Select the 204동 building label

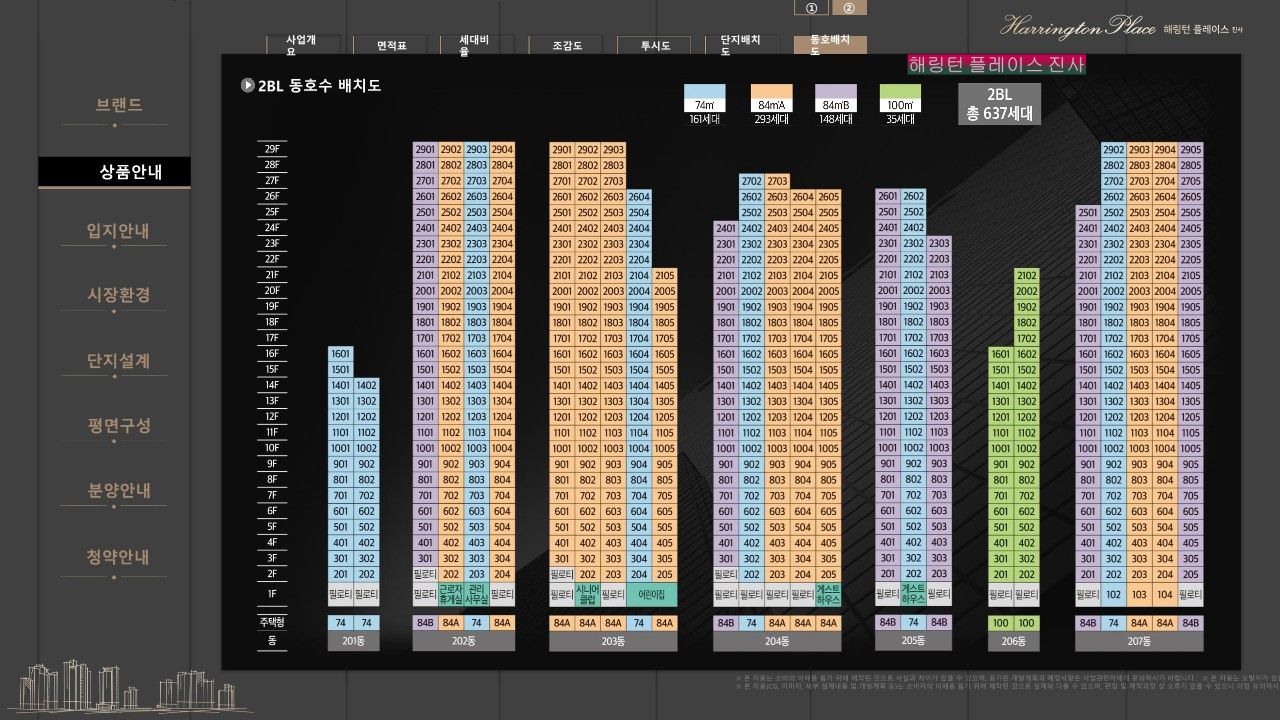pos(777,641)
